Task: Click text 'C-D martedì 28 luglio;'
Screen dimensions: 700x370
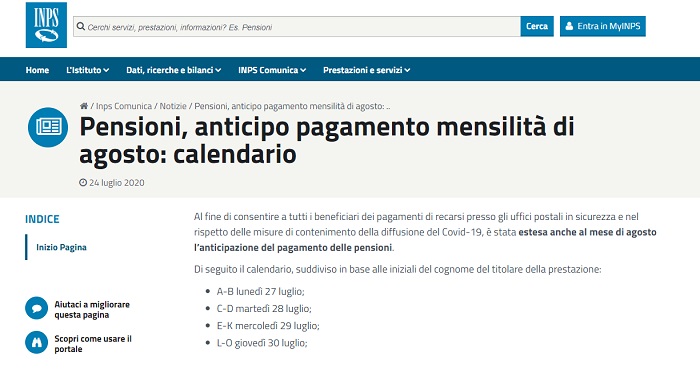Action: click(264, 309)
